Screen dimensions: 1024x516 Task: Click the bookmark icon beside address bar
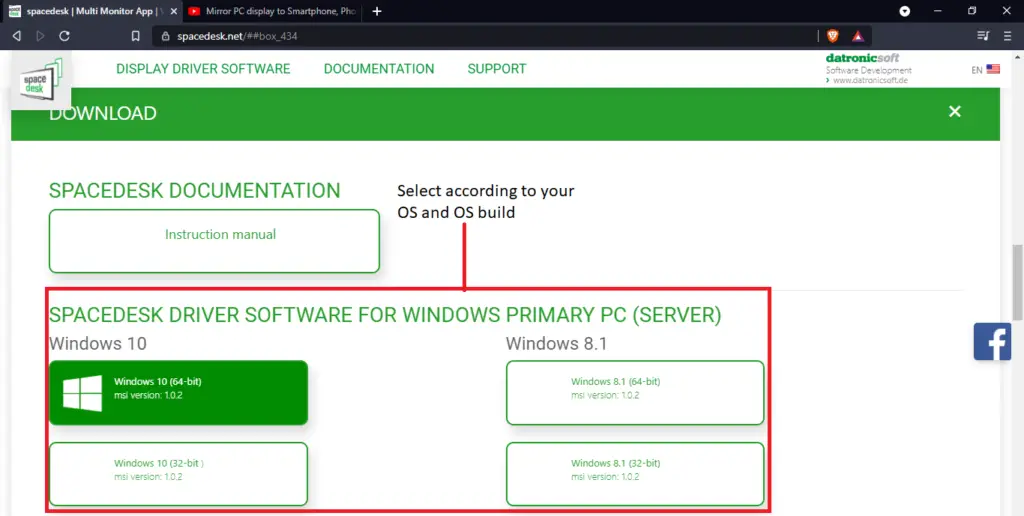point(135,36)
